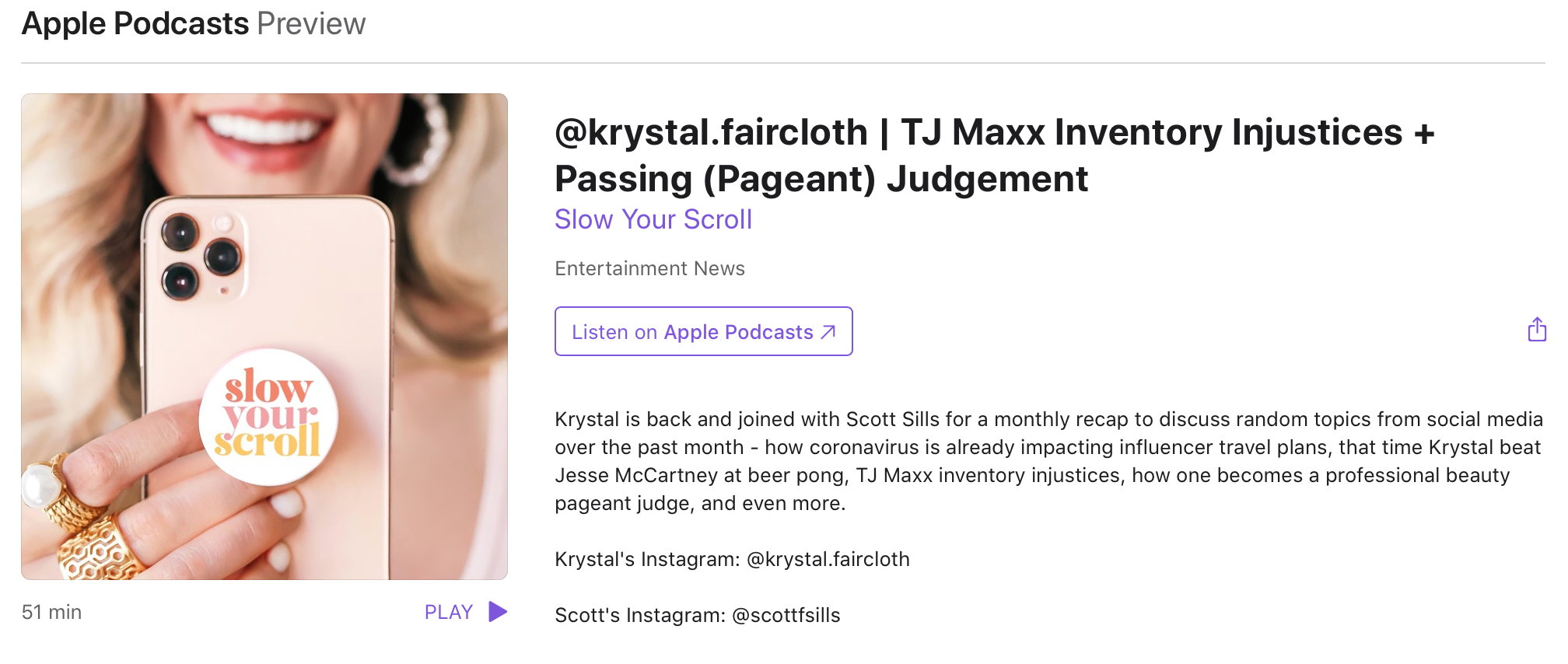The height and width of the screenshot is (664, 1568).
Task: Click the slow your scroll logo badge
Action: [269, 416]
